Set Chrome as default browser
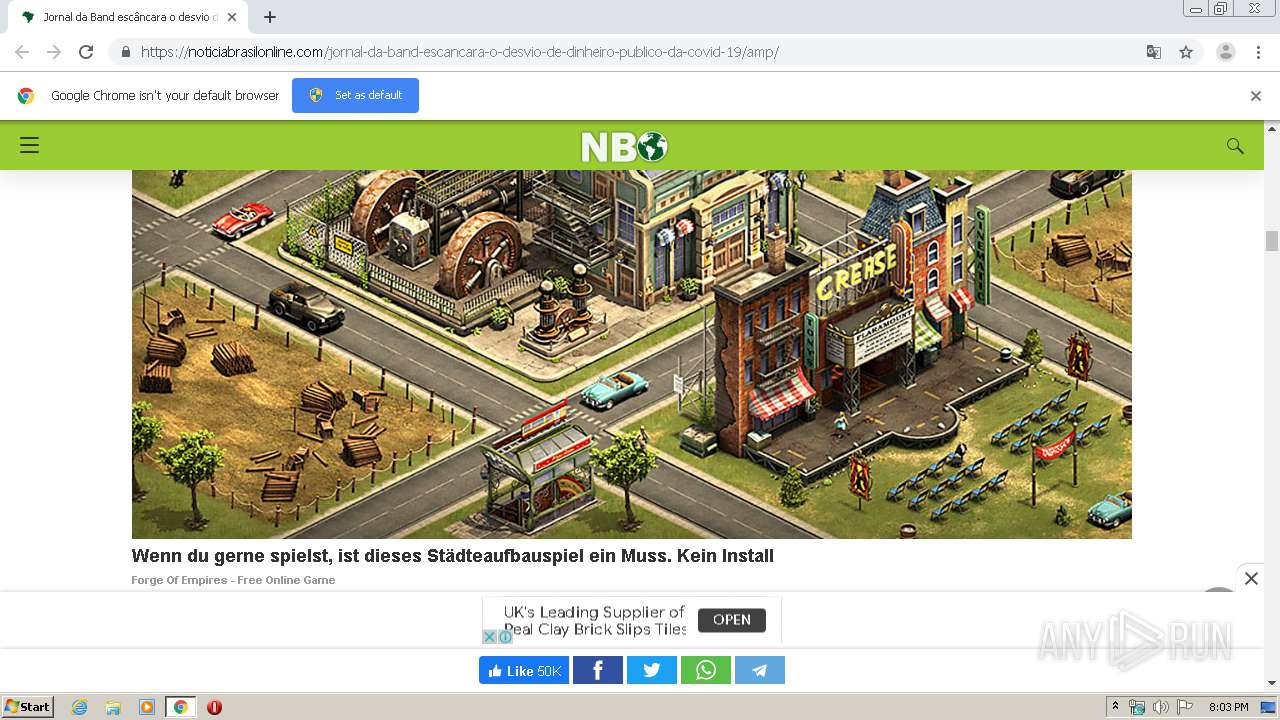The width and height of the screenshot is (1280, 720). pyautogui.click(x=355, y=95)
